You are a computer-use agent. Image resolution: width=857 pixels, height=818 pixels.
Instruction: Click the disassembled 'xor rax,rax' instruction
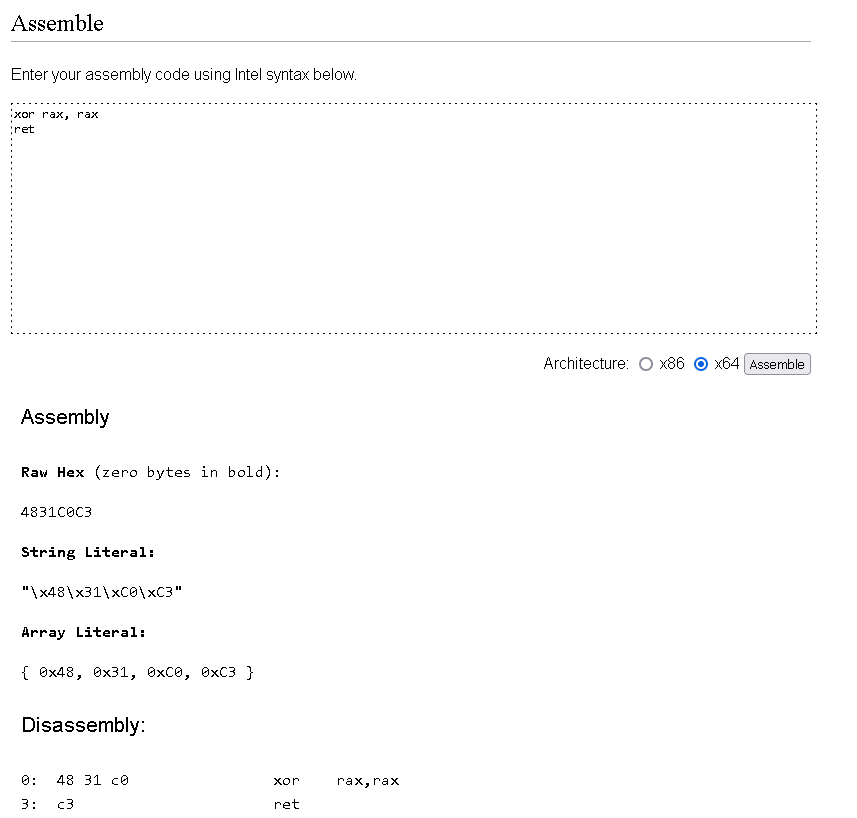tap(336, 781)
